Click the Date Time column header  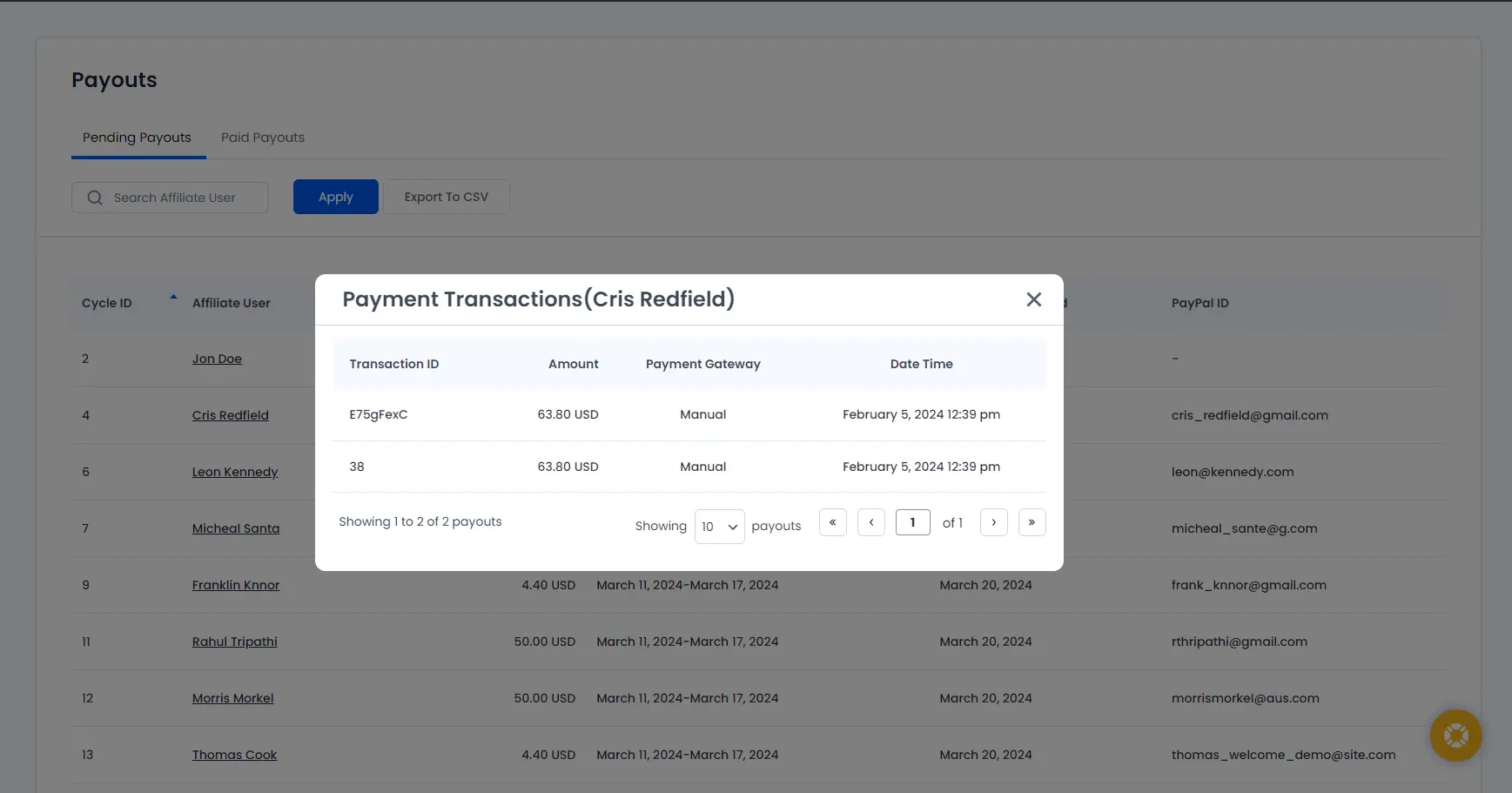(922, 364)
